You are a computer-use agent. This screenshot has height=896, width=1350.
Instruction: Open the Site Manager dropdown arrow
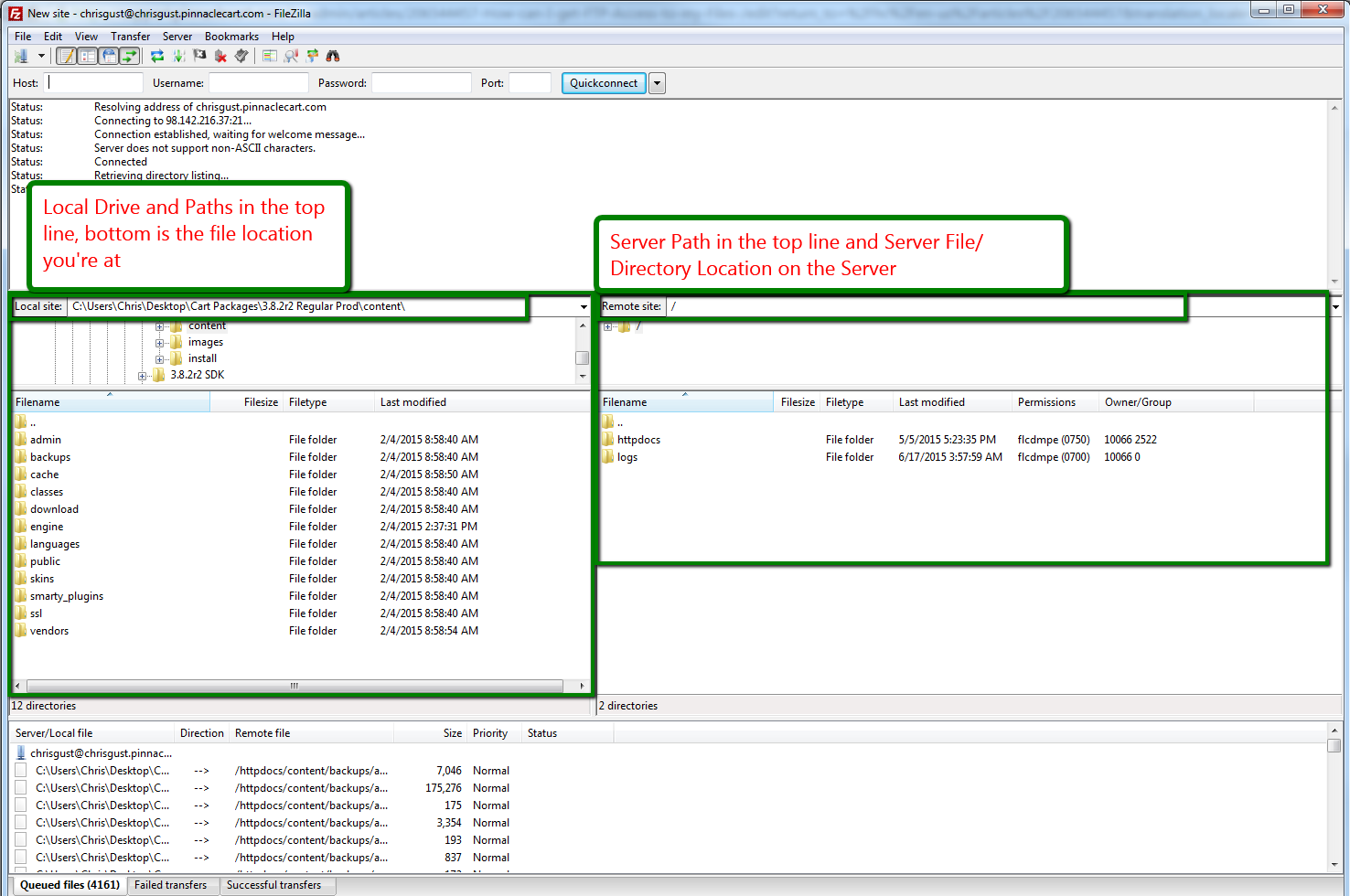pos(41,57)
